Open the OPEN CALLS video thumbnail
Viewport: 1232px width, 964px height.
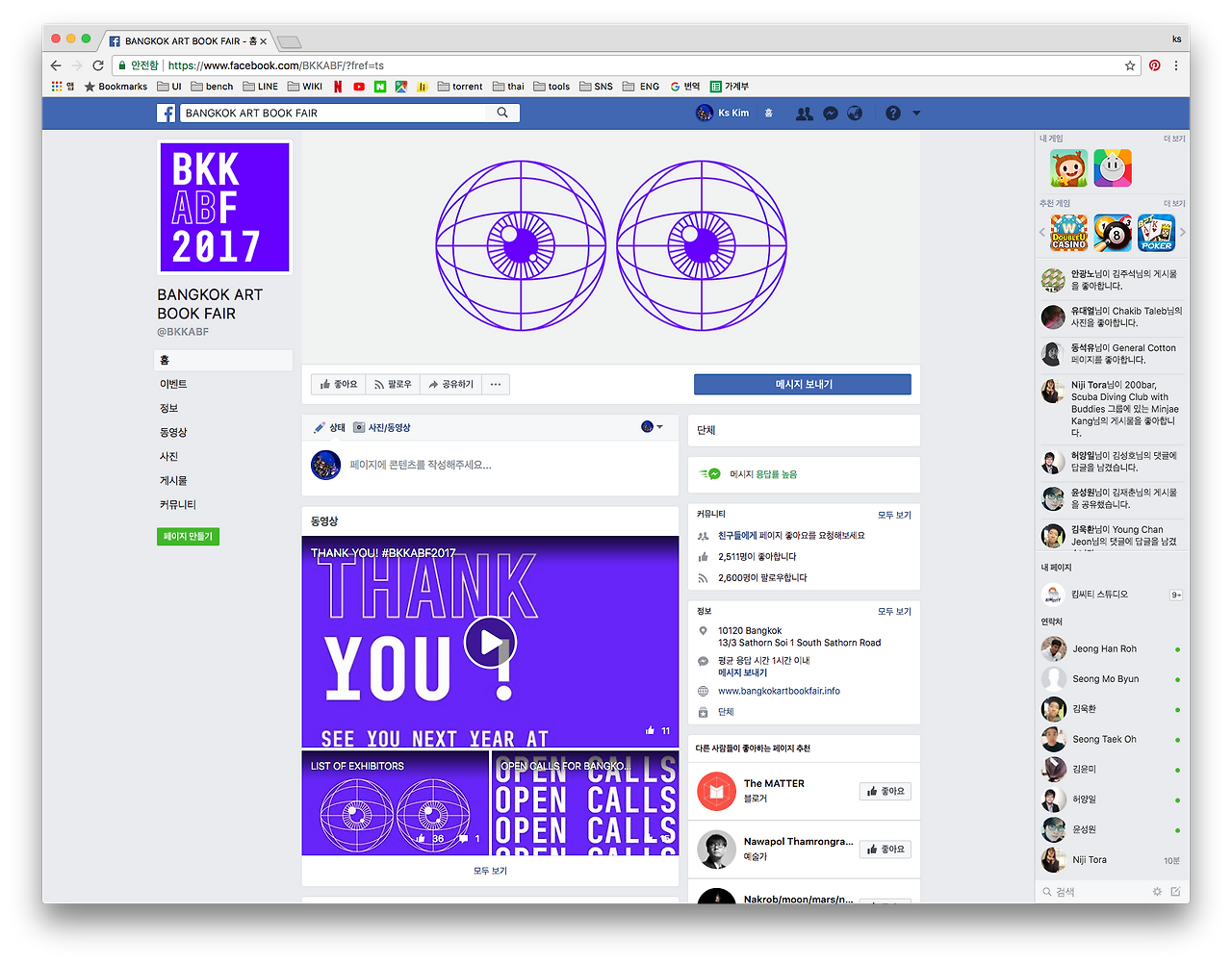[586, 803]
